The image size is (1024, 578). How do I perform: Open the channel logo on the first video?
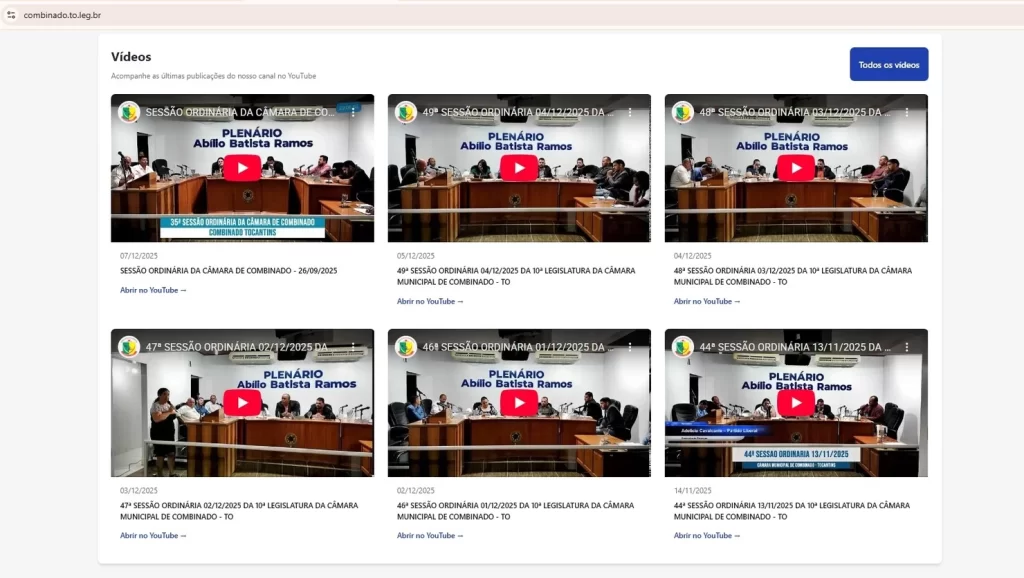[x=127, y=113]
